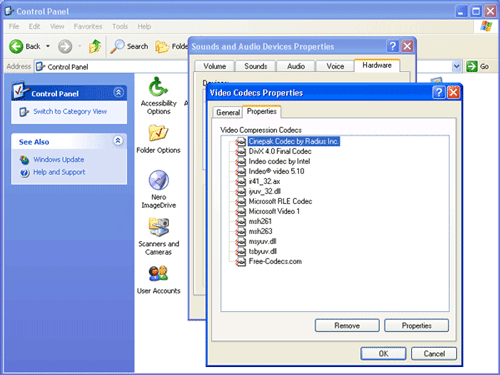This screenshot has height=375, width=500.
Task: Select DivX 4.0 Final Codec in the list
Action: coord(280,151)
